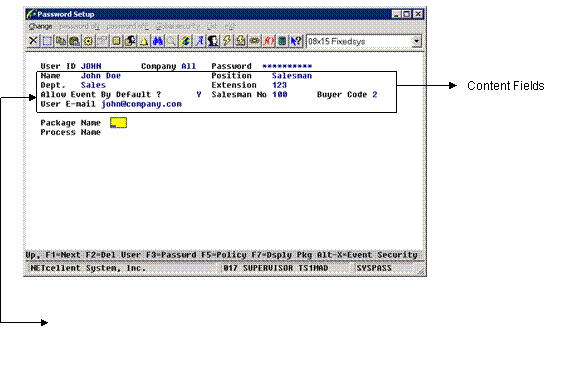Click the Paste clipboard toolbar icon

[74, 41]
